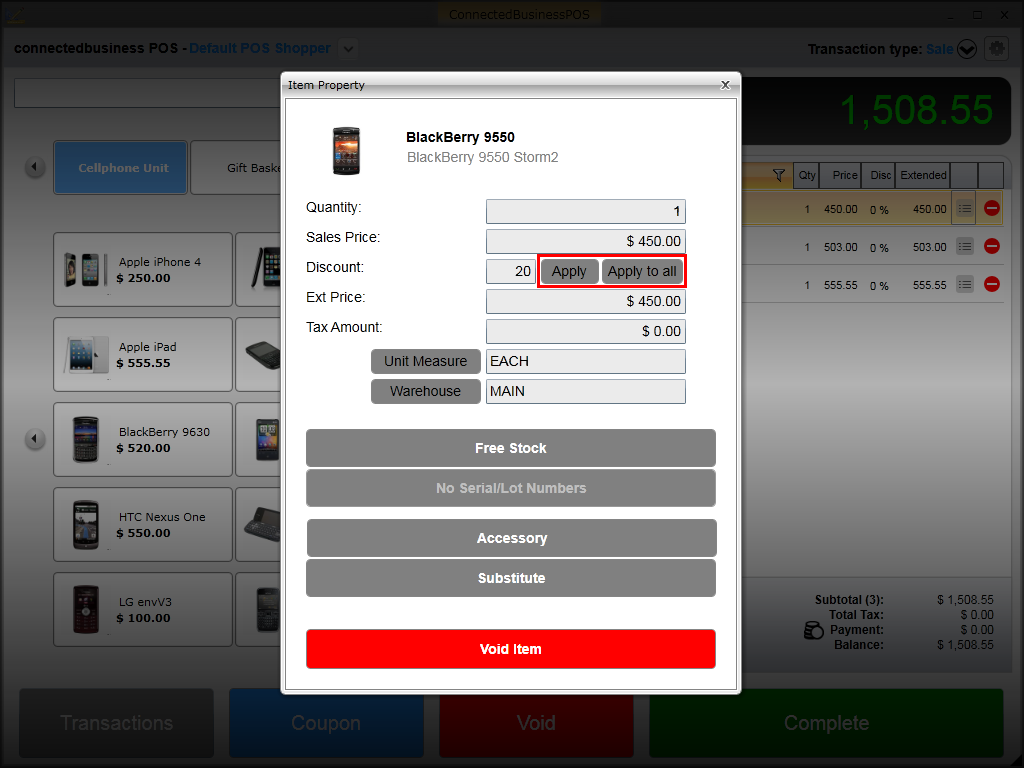The width and height of the screenshot is (1024, 768).
Task: Click the Discount input field
Action: point(511,271)
